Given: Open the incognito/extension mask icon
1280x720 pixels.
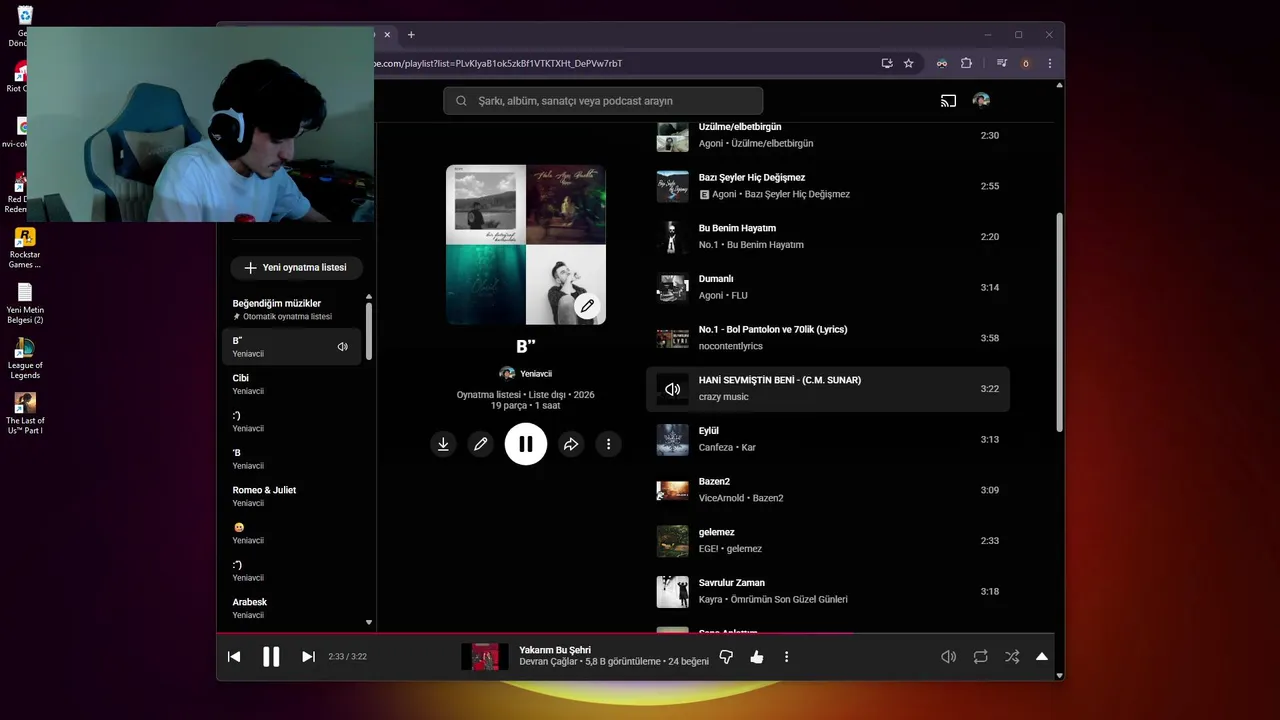Looking at the screenshot, I should (x=941, y=63).
